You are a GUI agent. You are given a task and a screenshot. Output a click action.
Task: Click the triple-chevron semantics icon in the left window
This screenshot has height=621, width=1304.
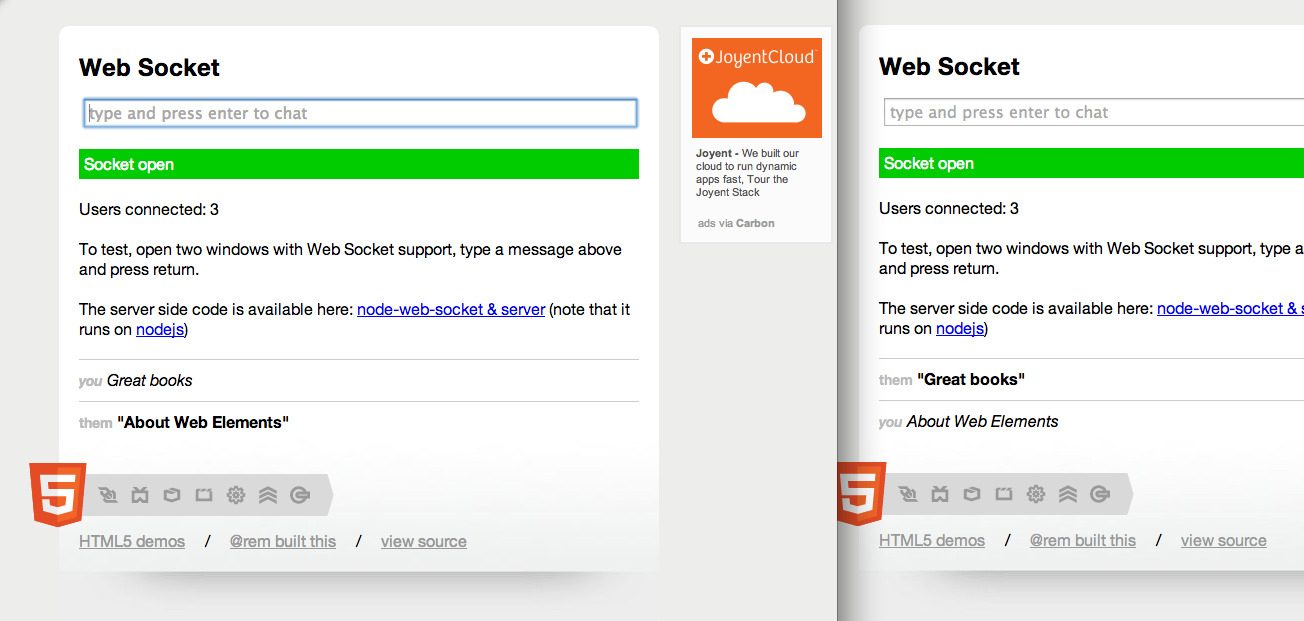(x=268, y=494)
